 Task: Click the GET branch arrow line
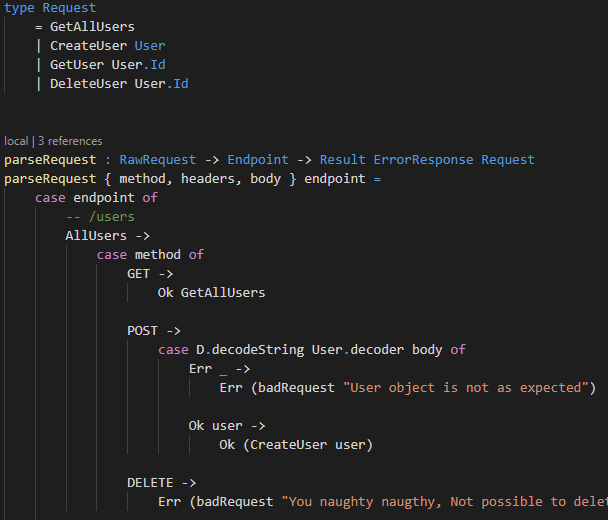coord(150,274)
